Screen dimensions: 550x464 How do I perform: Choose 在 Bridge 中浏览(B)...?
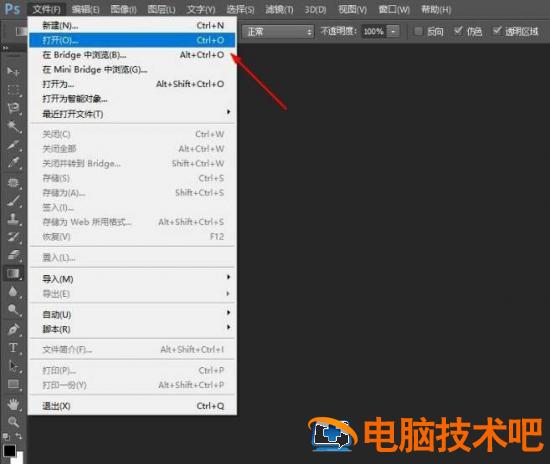tap(133, 55)
